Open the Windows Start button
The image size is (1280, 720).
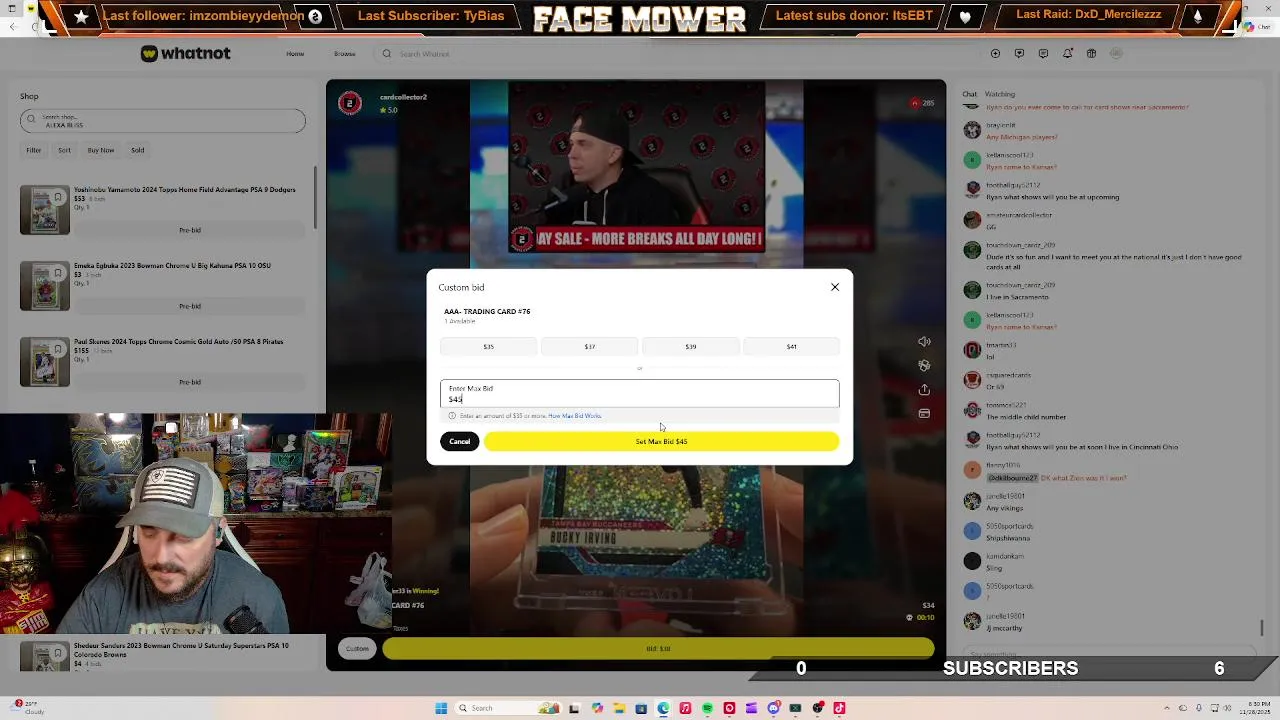tap(441, 708)
